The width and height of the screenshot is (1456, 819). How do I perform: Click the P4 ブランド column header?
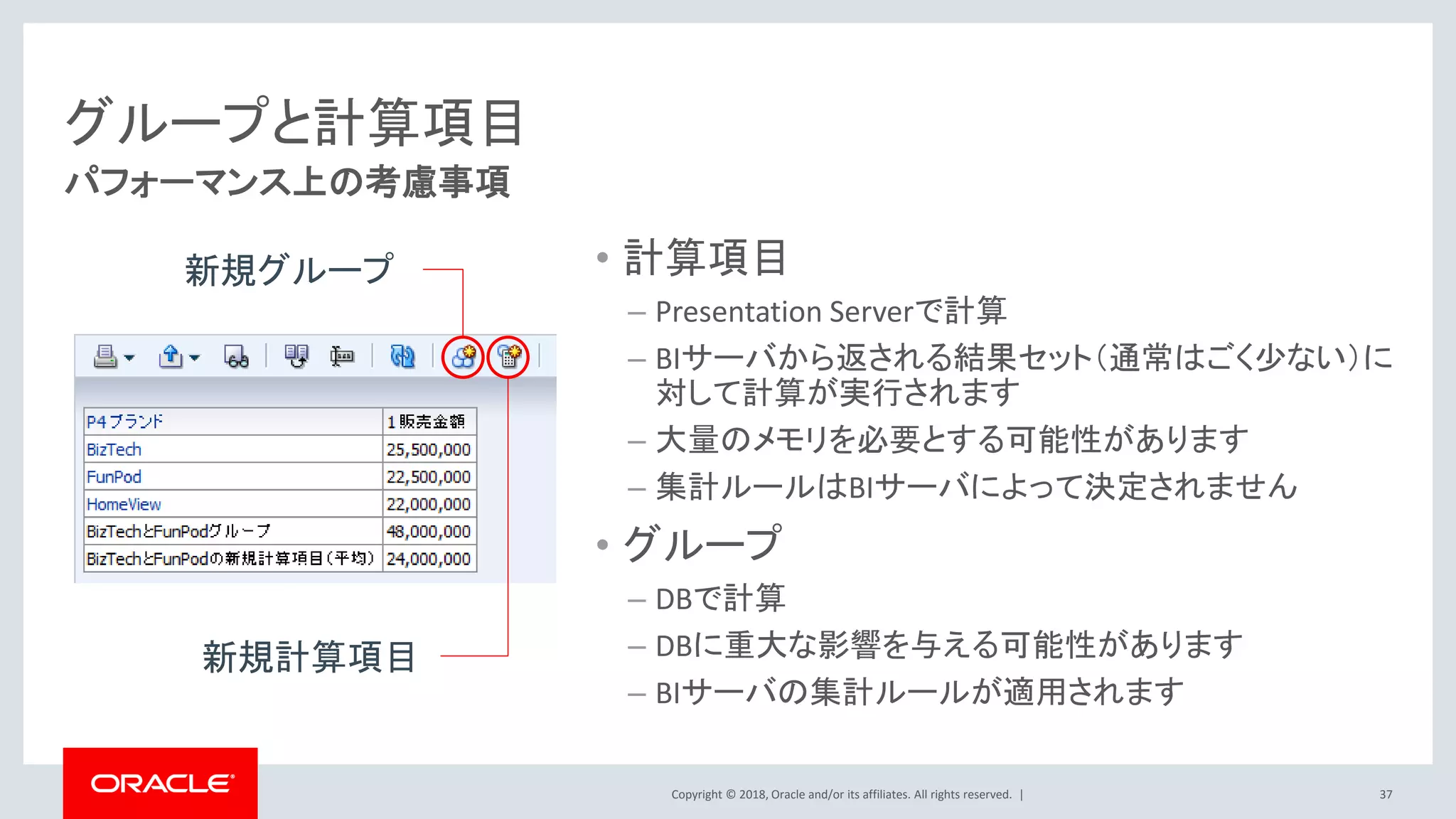click(233, 422)
